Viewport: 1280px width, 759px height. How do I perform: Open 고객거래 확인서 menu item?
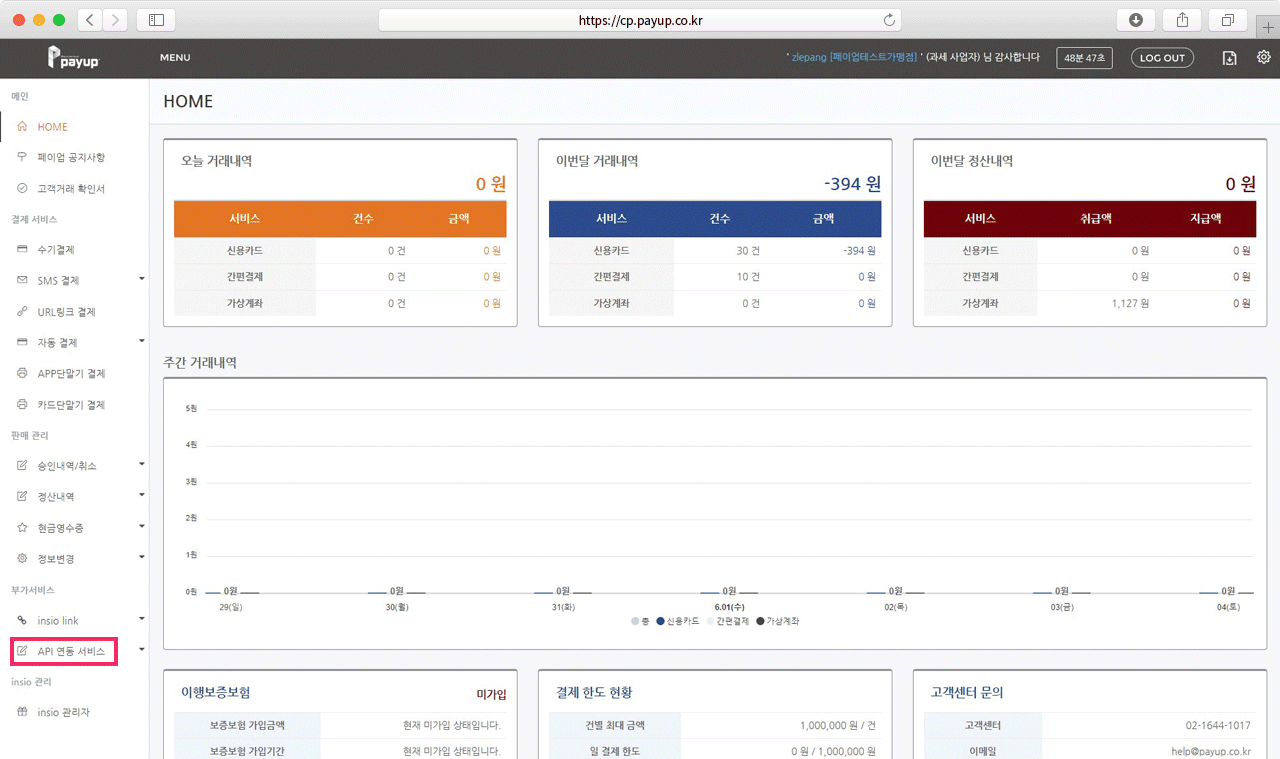click(71, 188)
